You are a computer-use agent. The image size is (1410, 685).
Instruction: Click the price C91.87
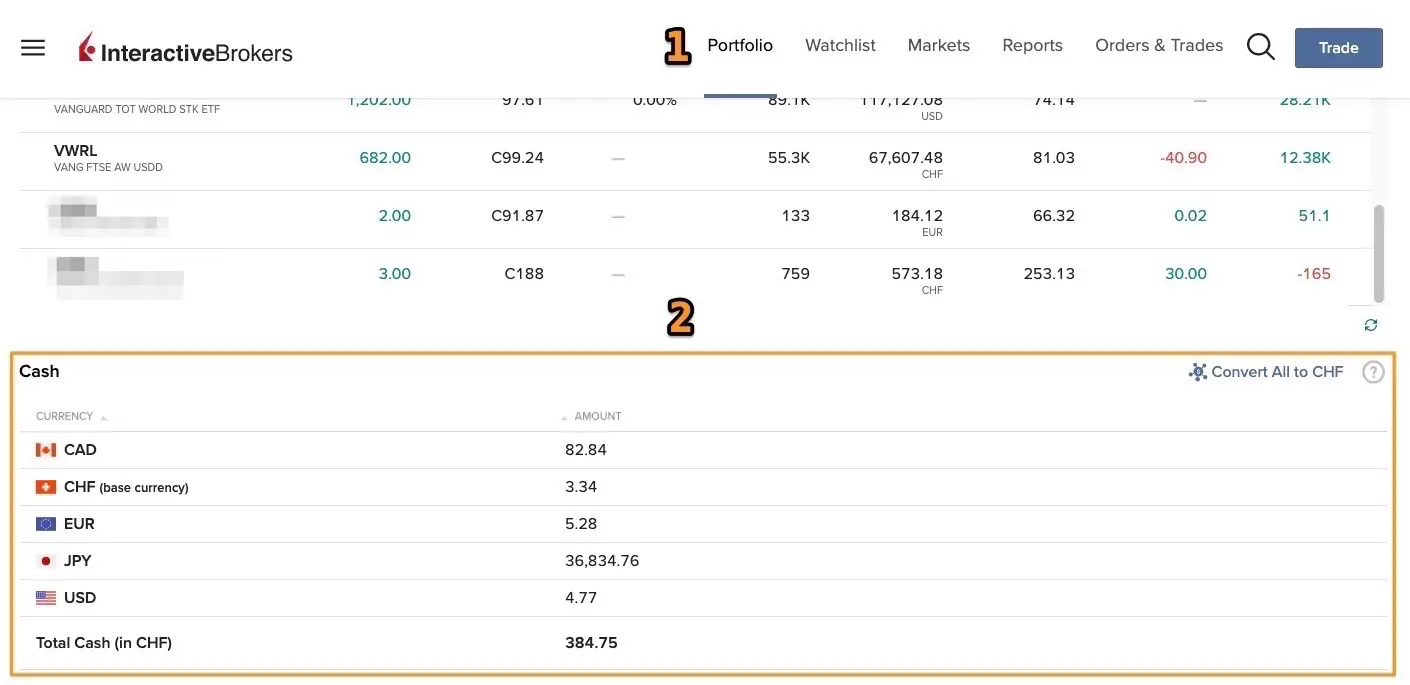517,216
